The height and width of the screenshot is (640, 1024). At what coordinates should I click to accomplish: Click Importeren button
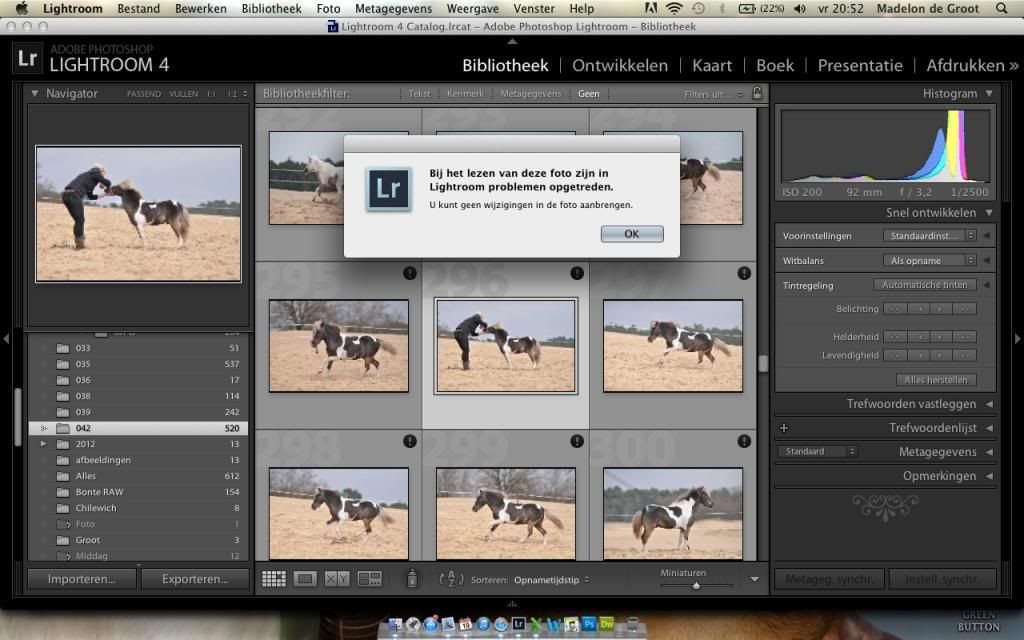pos(82,579)
